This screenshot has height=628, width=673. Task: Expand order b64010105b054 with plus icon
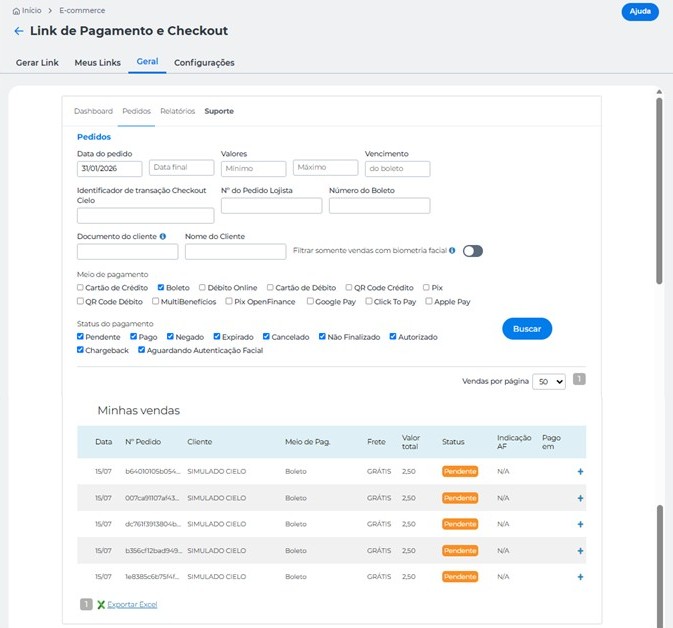(x=580, y=471)
